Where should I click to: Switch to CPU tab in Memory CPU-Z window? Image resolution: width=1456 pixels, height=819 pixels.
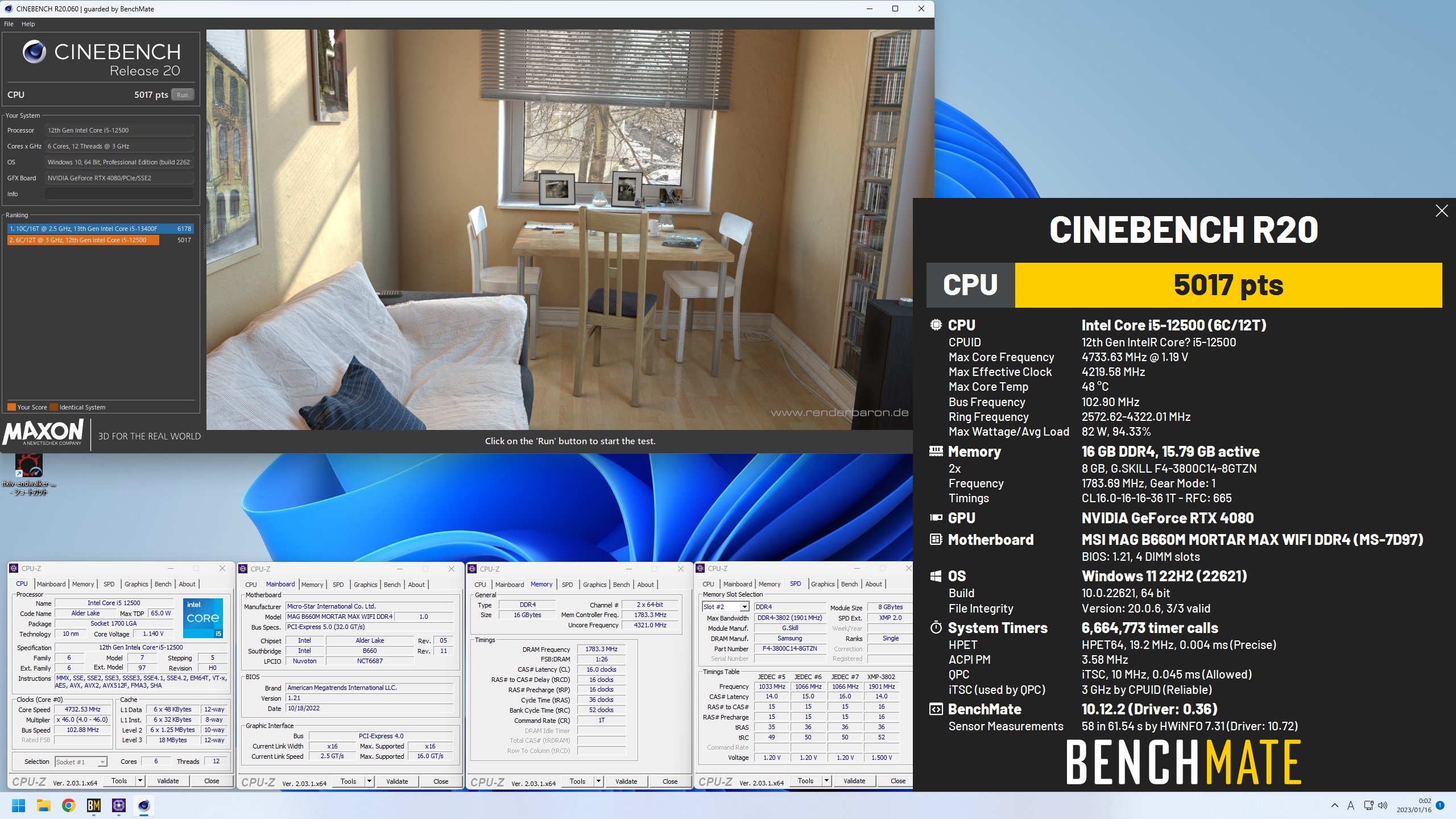click(481, 585)
